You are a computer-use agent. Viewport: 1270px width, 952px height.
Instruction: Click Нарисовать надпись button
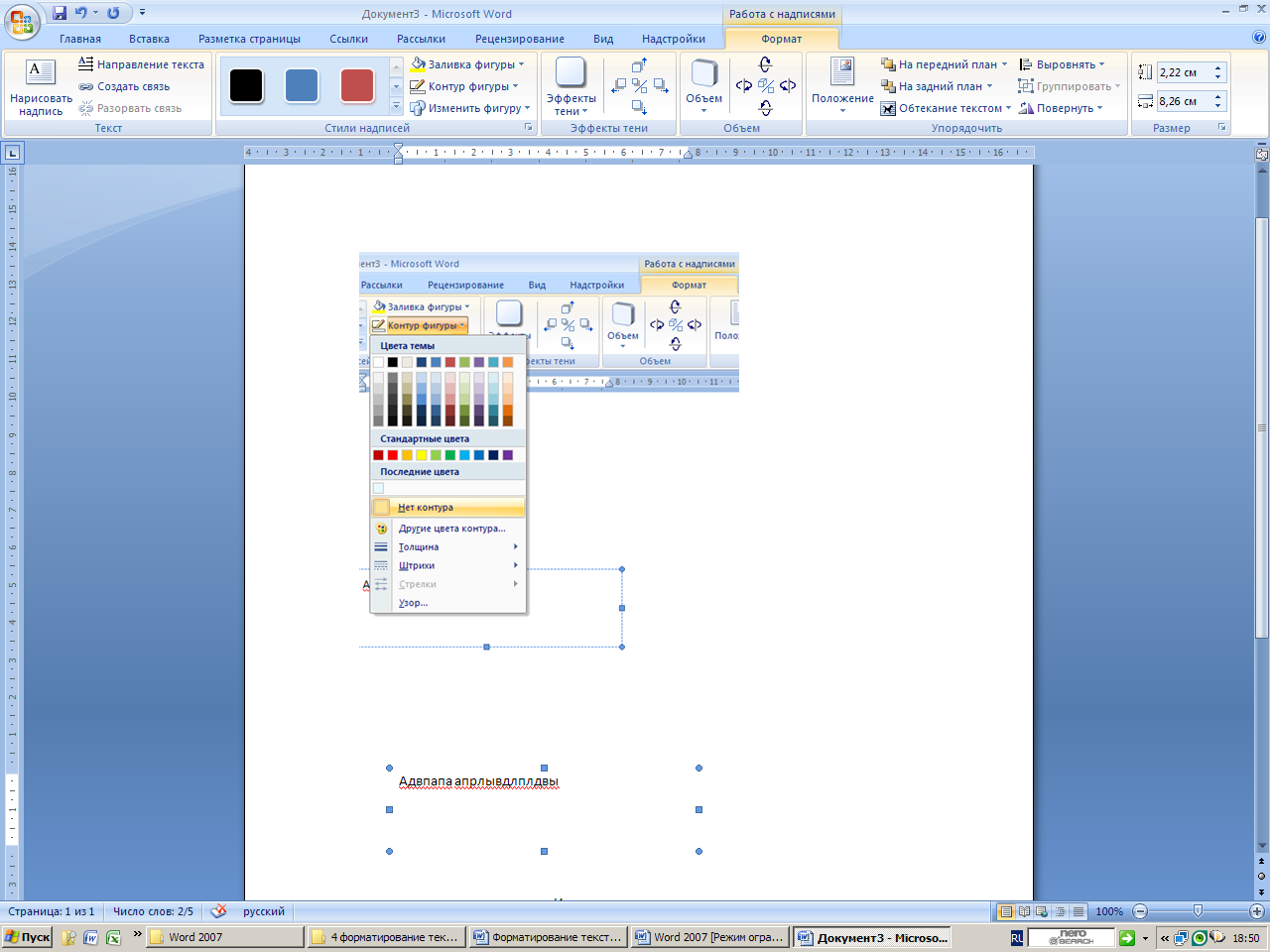41,86
